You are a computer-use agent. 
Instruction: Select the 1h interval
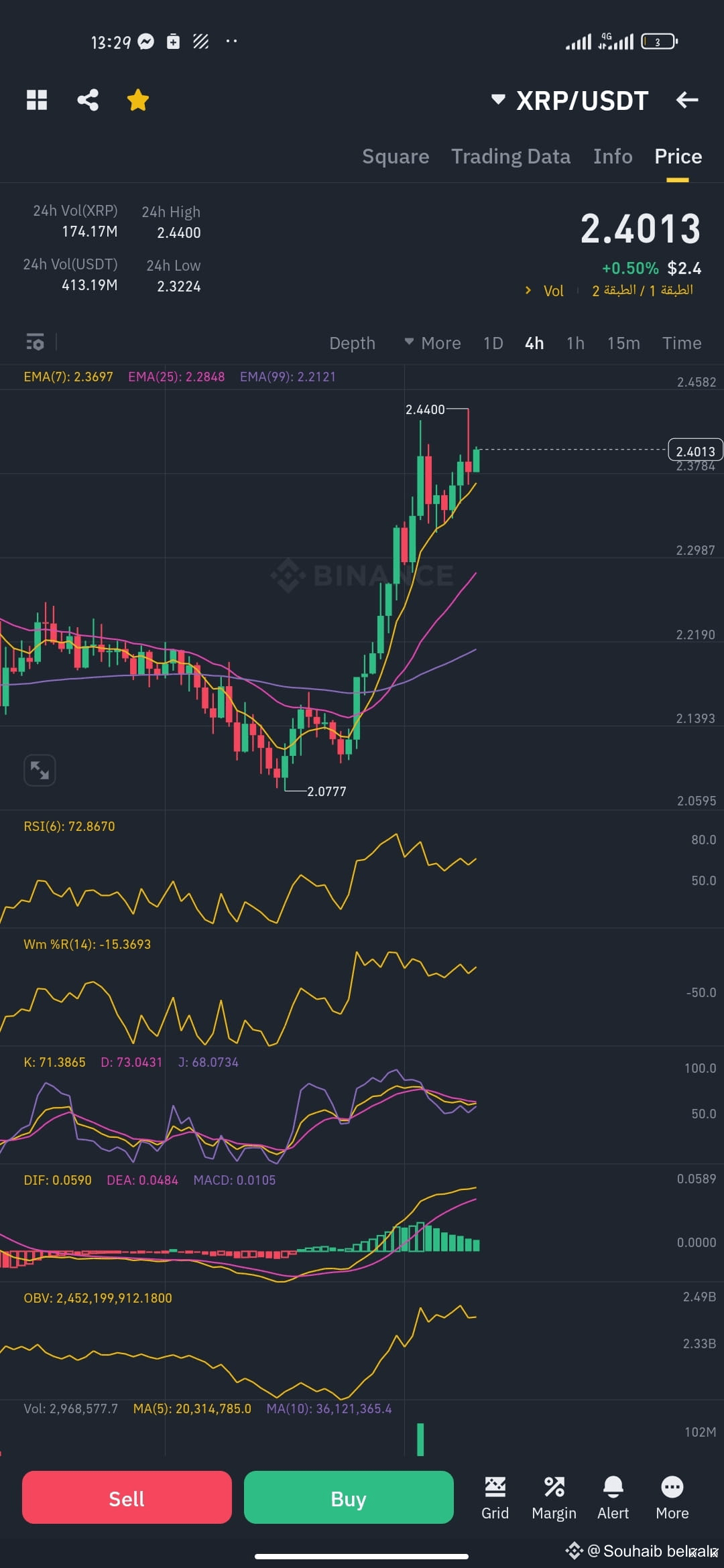pyautogui.click(x=575, y=343)
